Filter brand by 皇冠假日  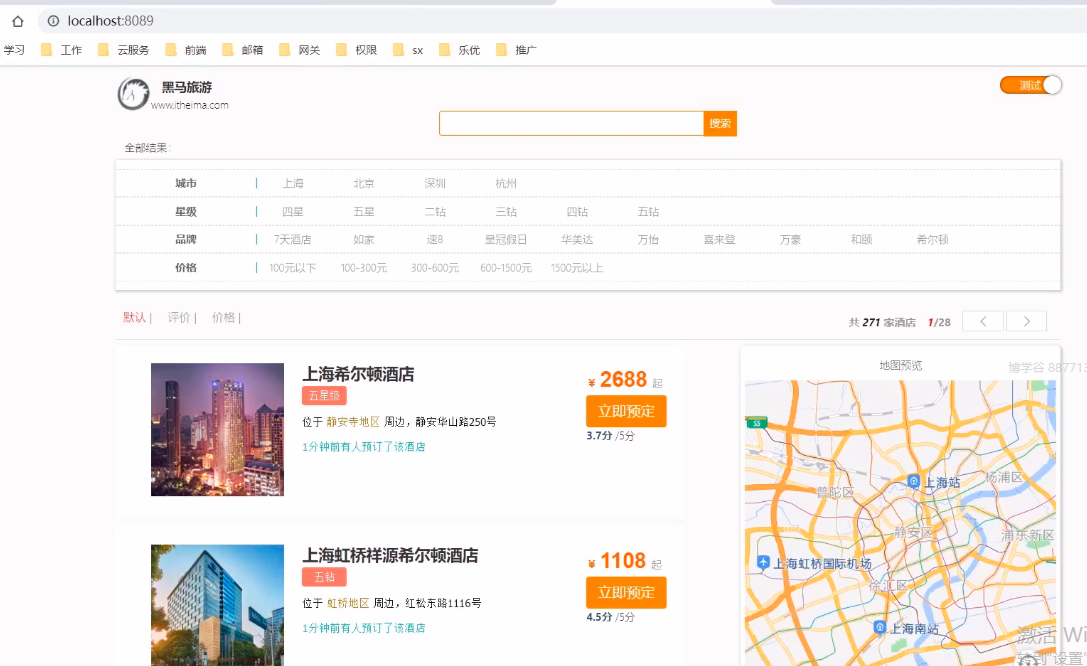pos(506,240)
